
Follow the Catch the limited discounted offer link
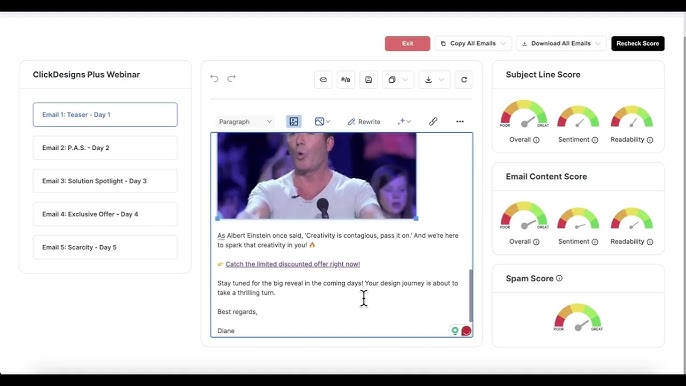(293, 264)
